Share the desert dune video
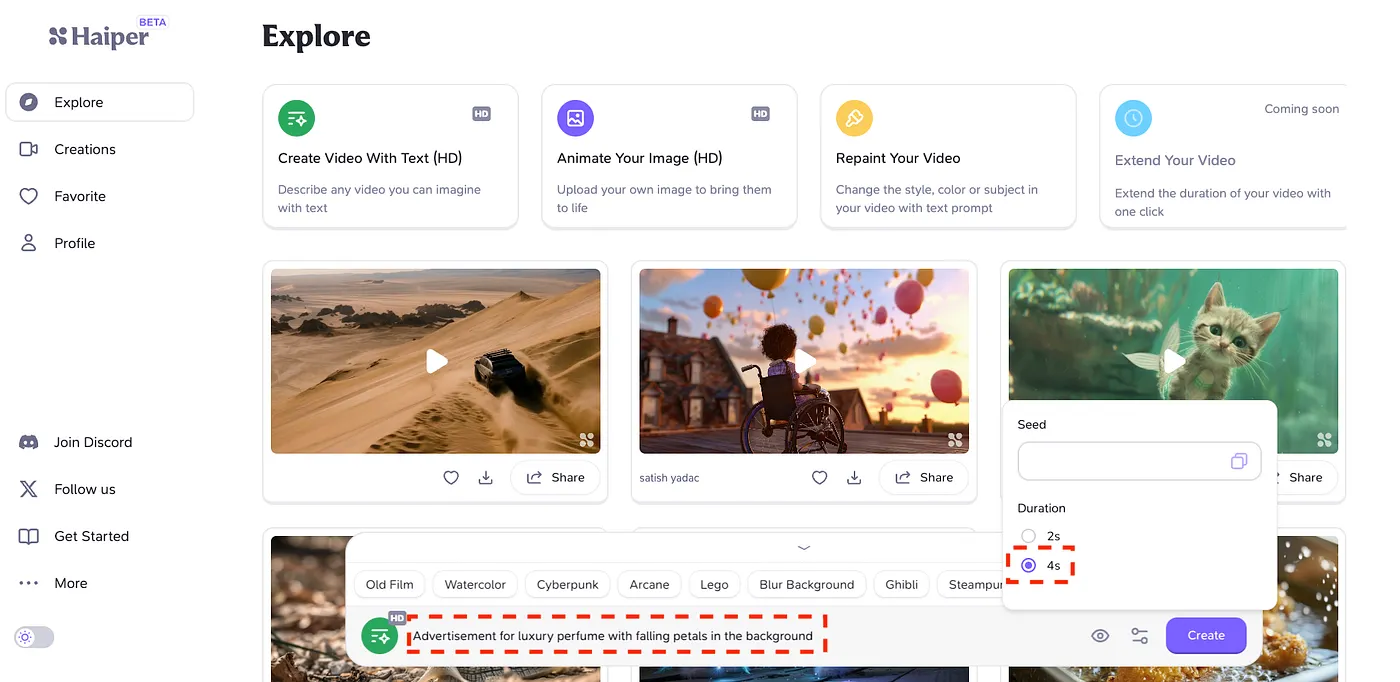 (x=555, y=478)
